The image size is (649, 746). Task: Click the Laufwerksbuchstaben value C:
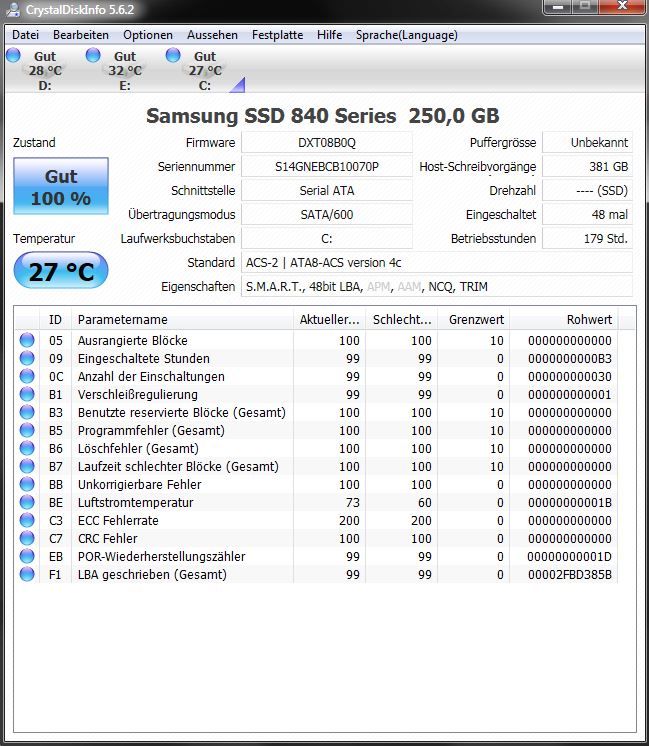coord(327,238)
